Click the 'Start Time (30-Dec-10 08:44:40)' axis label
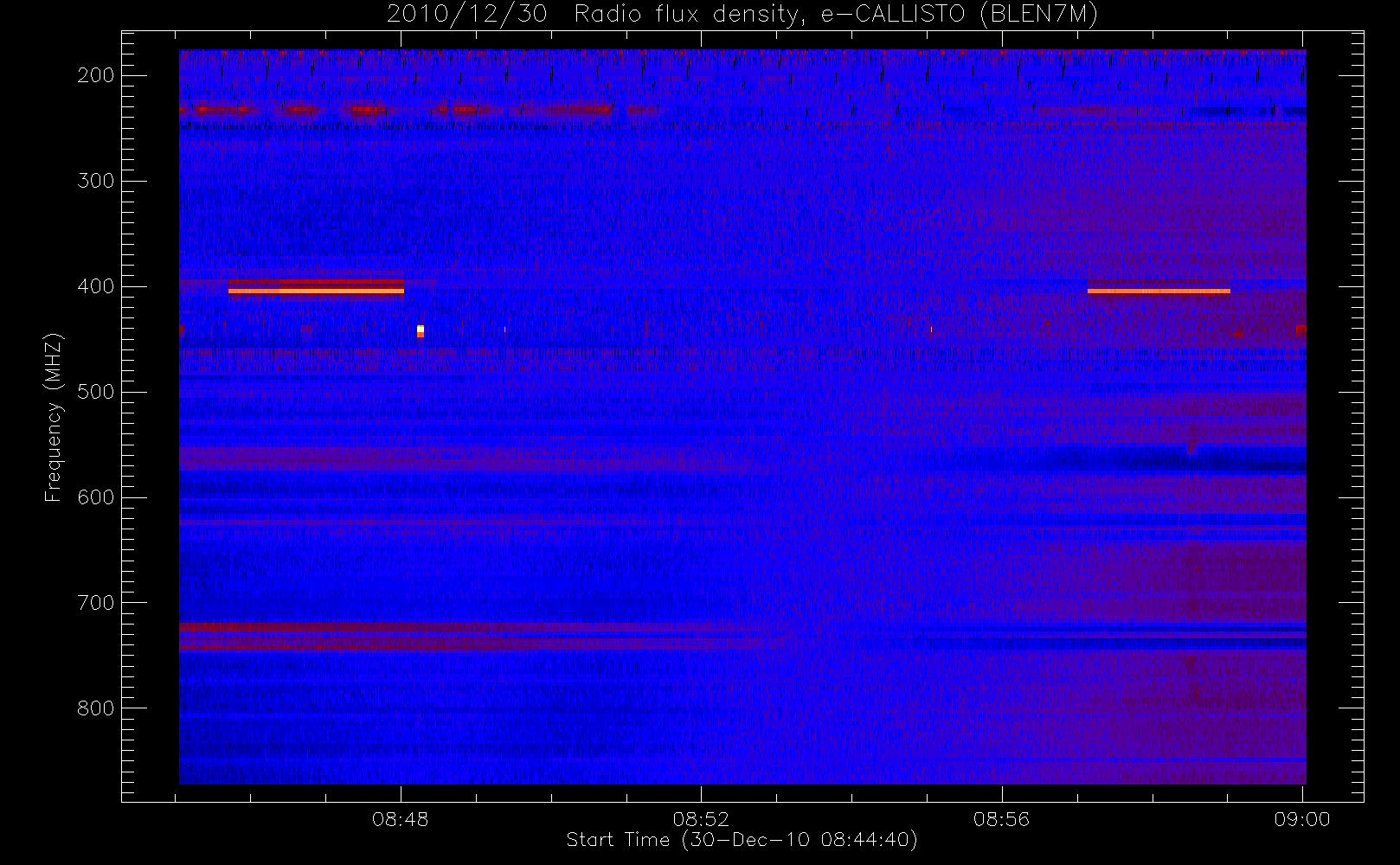Viewport: 1400px width, 865px height. [742, 840]
